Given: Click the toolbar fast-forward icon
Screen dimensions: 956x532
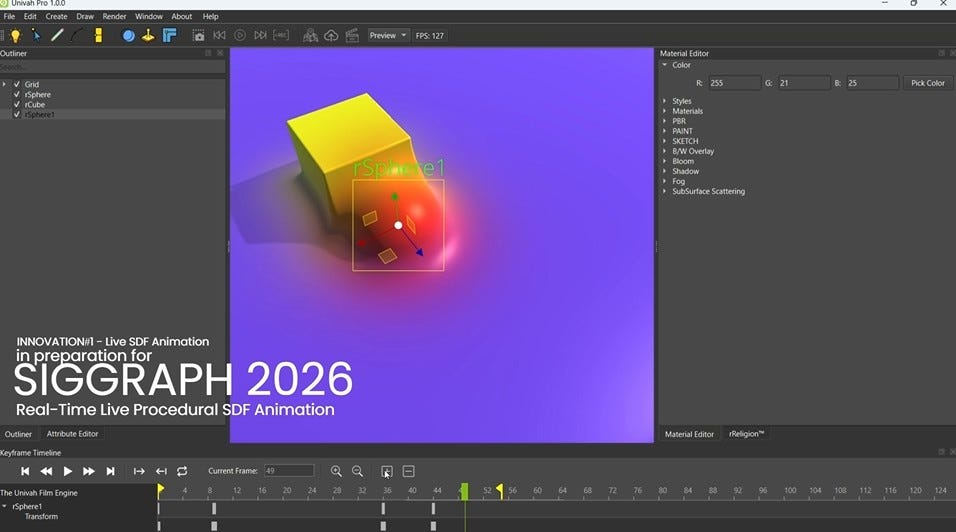Looking at the screenshot, I should [x=260, y=35].
